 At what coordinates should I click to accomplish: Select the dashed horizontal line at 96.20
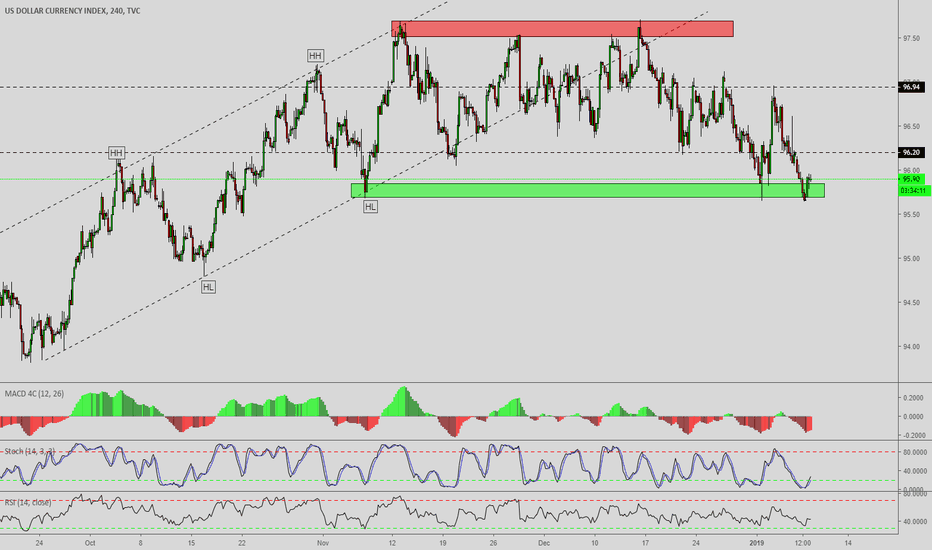[x=449, y=153]
